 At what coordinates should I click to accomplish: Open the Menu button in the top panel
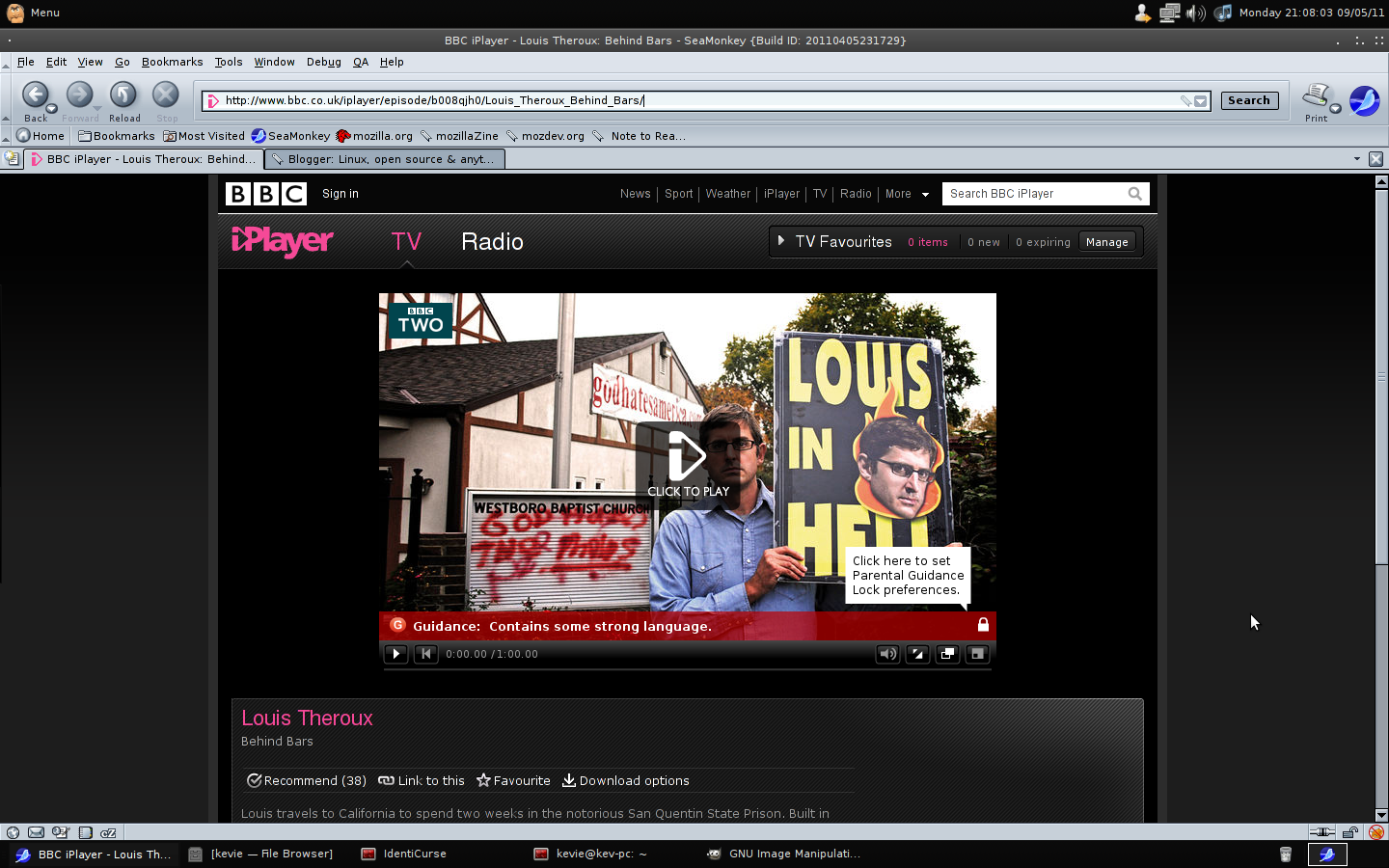pyautogui.click(x=33, y=13)
